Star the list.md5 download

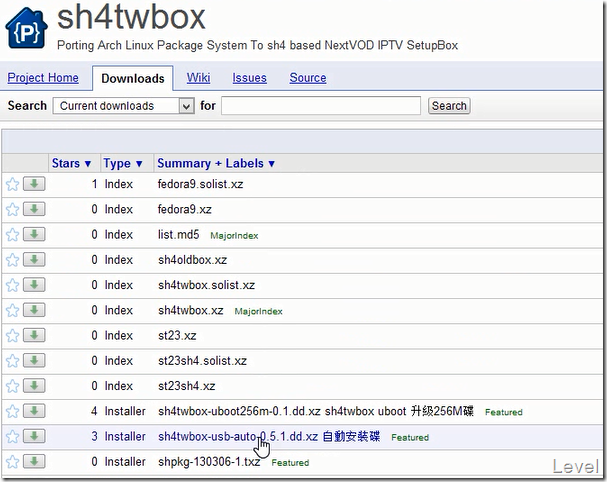(12, 235)
